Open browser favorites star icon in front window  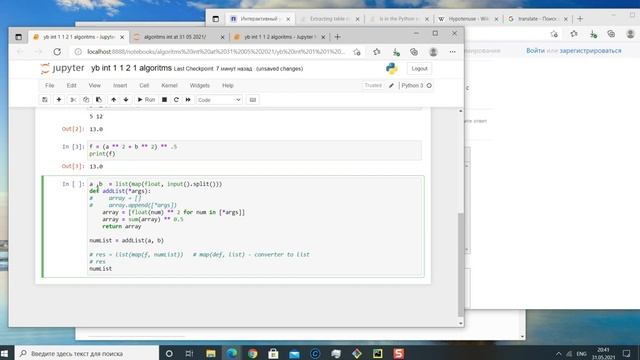click(377, 52)
